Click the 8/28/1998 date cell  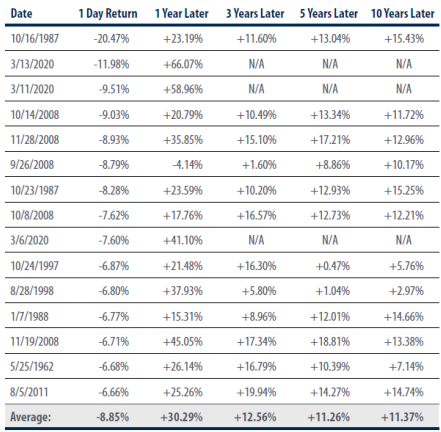[32, 291]
